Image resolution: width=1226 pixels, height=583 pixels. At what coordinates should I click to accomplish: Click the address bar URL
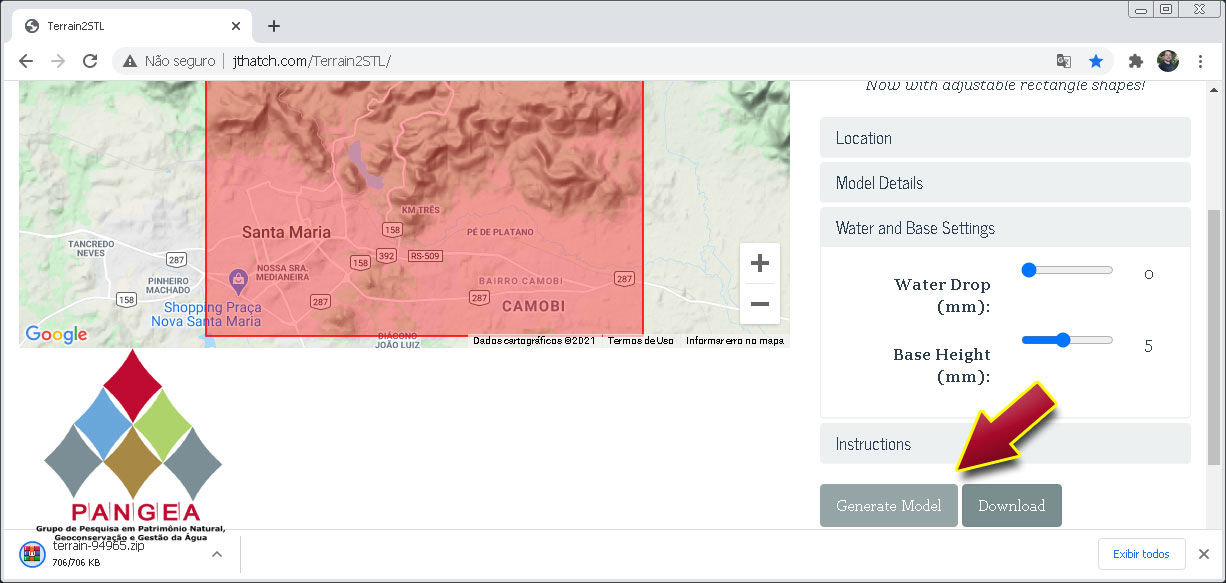tap(311, 61)
